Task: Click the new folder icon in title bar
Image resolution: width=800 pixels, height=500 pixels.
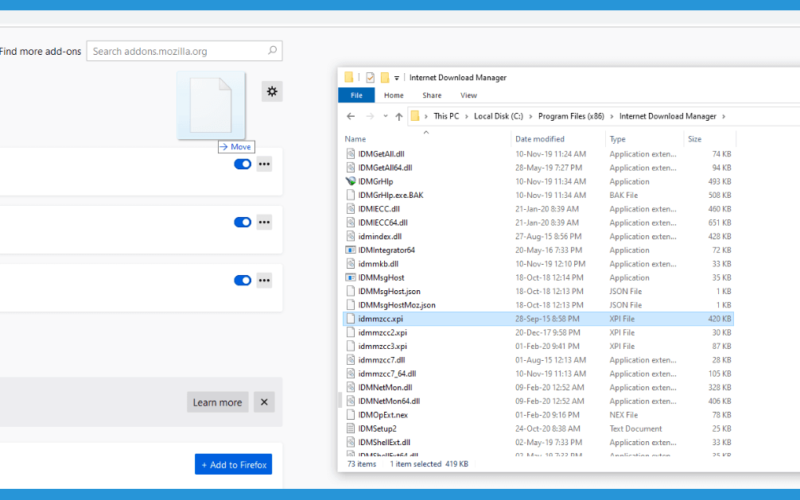Action: coord(385,78)
